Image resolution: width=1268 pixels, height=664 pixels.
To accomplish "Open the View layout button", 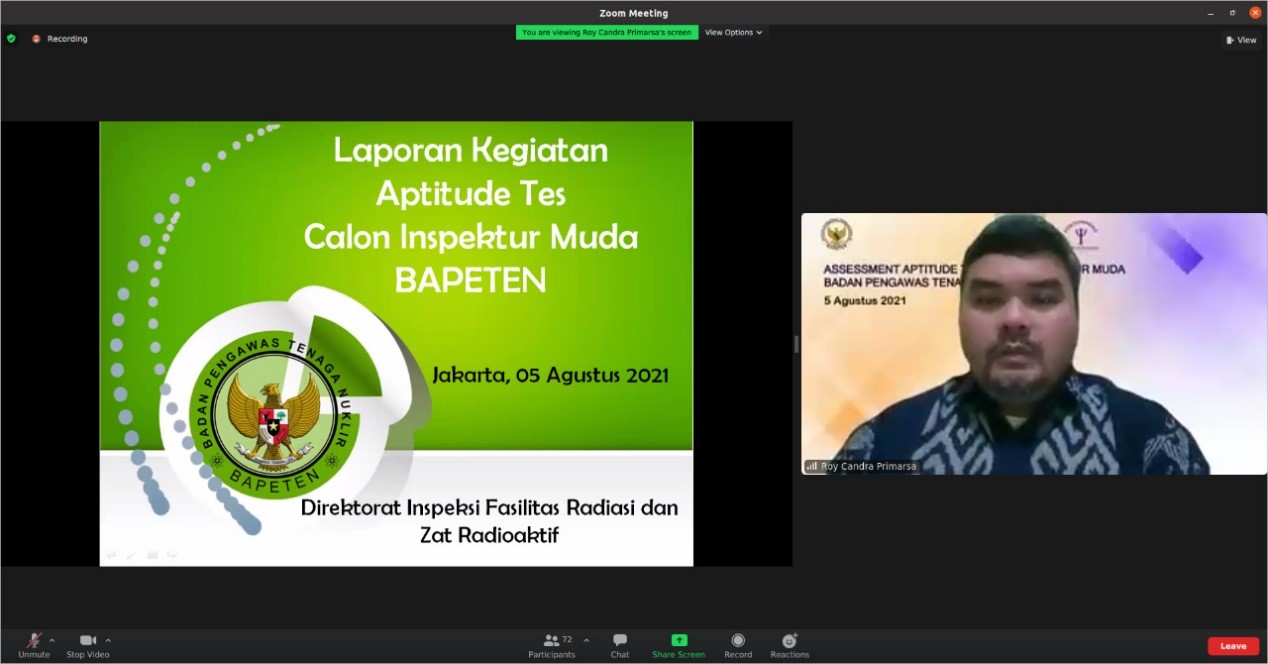I will click(1241, 40).
